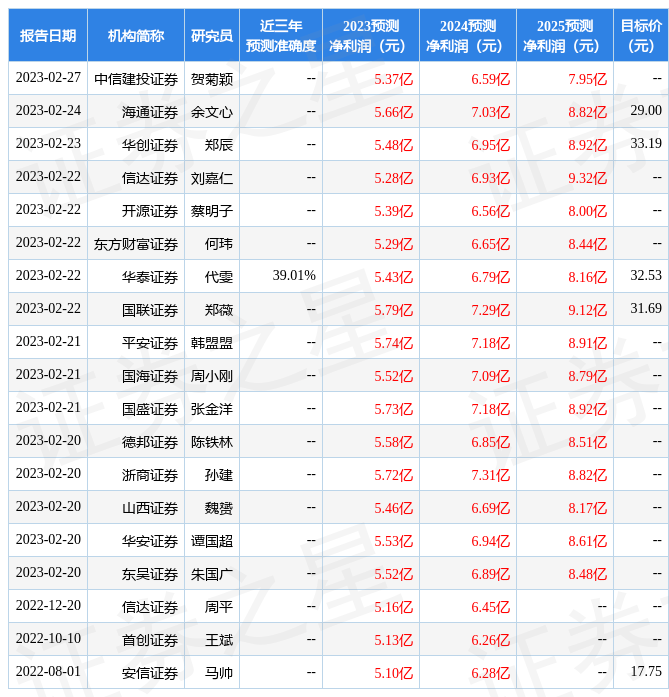This screenshot has width=669, height=697.
Task: Click 2025 profit value 9.32亿
Action: [587, 178]
